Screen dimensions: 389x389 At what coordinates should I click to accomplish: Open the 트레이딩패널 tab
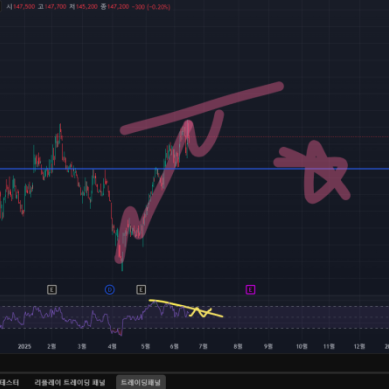click(x=141, y=382)
